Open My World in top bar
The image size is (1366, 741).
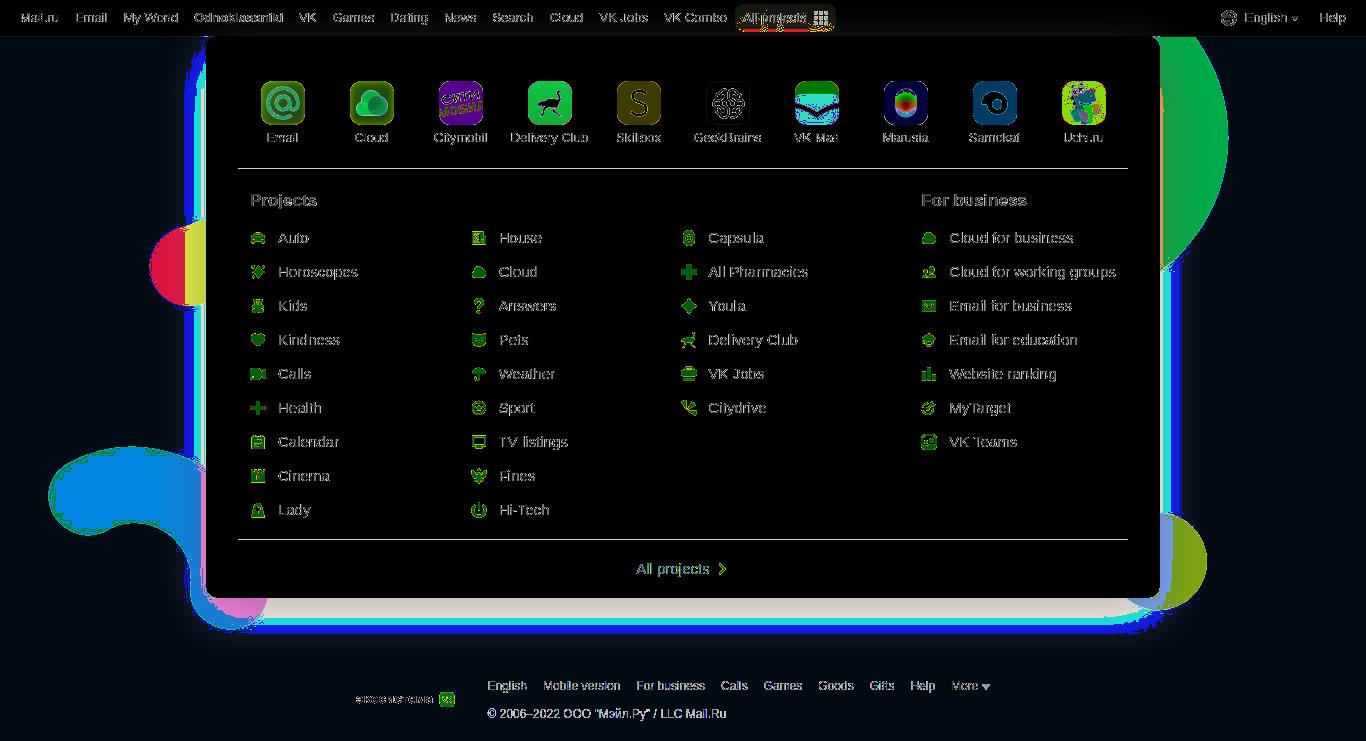pyautogui.click(x=151, y=18)
